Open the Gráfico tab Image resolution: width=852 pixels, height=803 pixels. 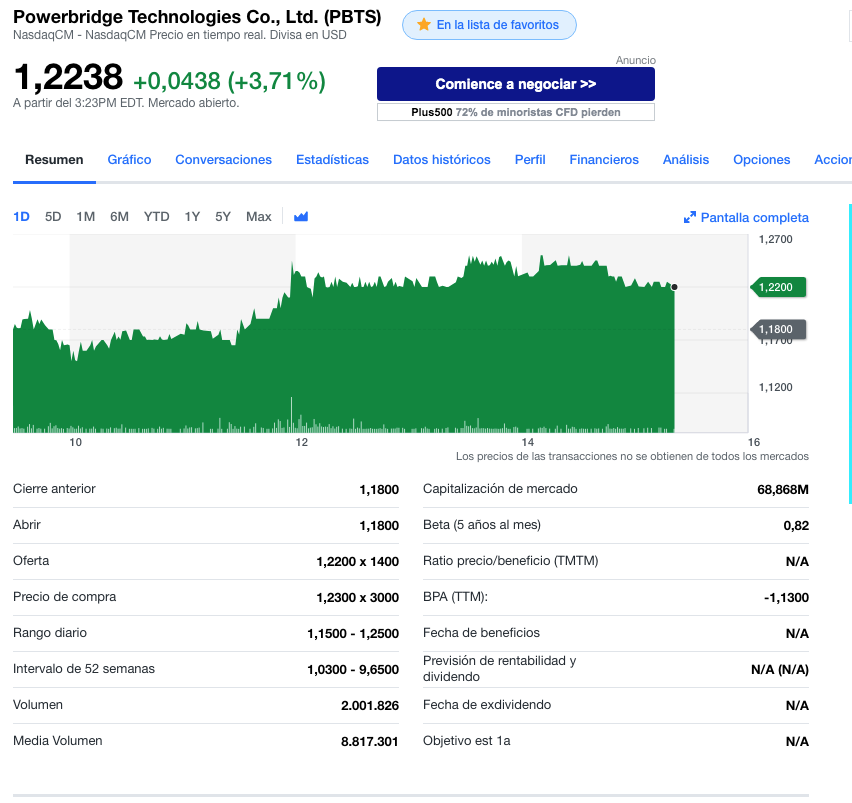click(x=129, y=160)
